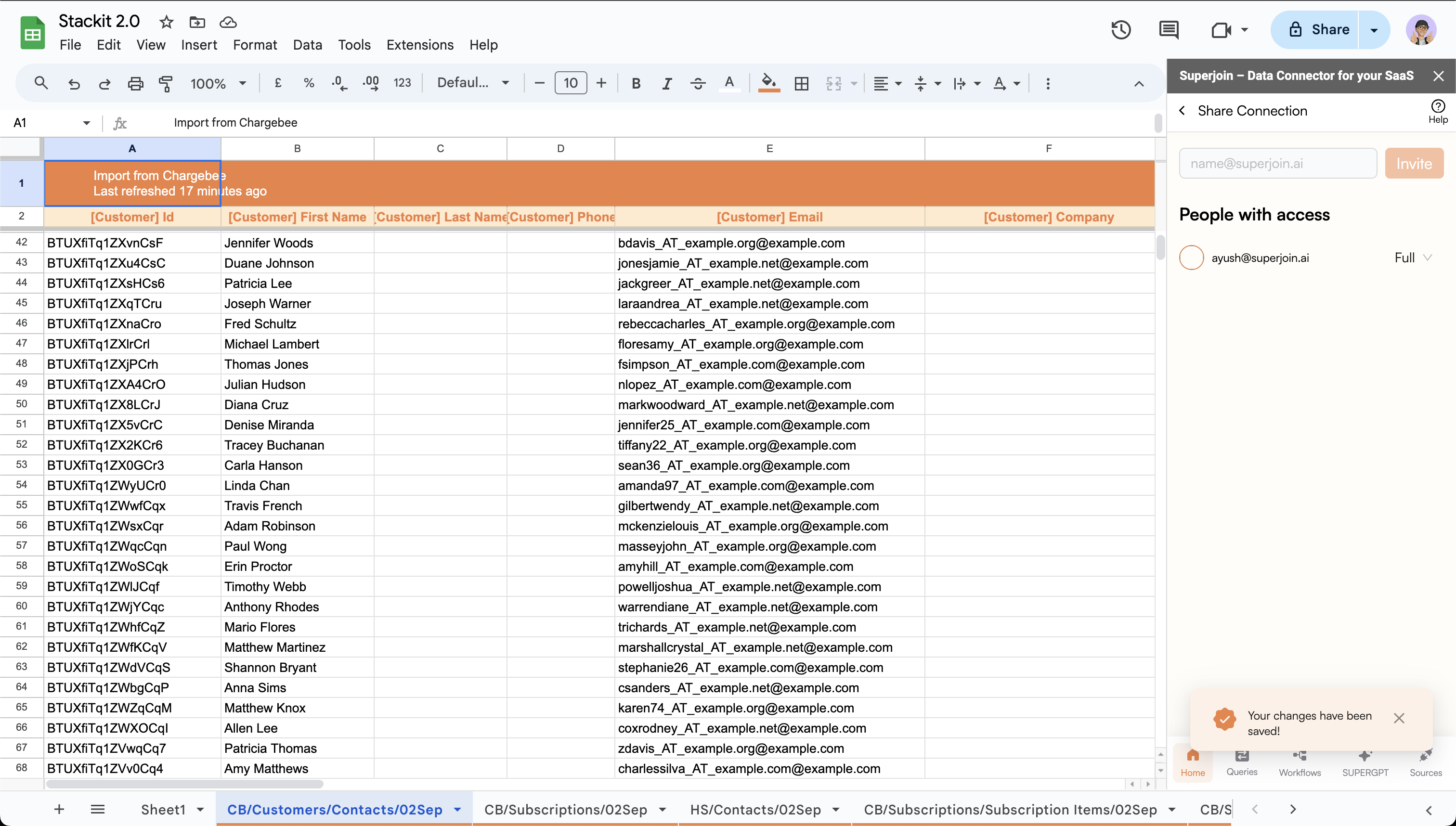Format cell as percent
This screenshot has height=826, width=1456.
click(309, 83)
